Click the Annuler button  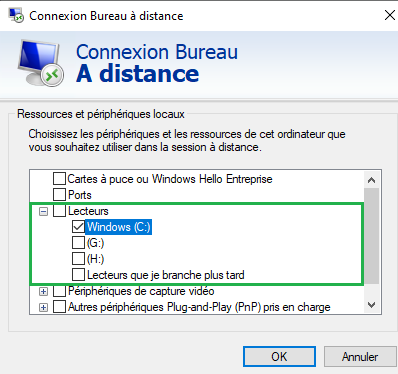[360, 357]
